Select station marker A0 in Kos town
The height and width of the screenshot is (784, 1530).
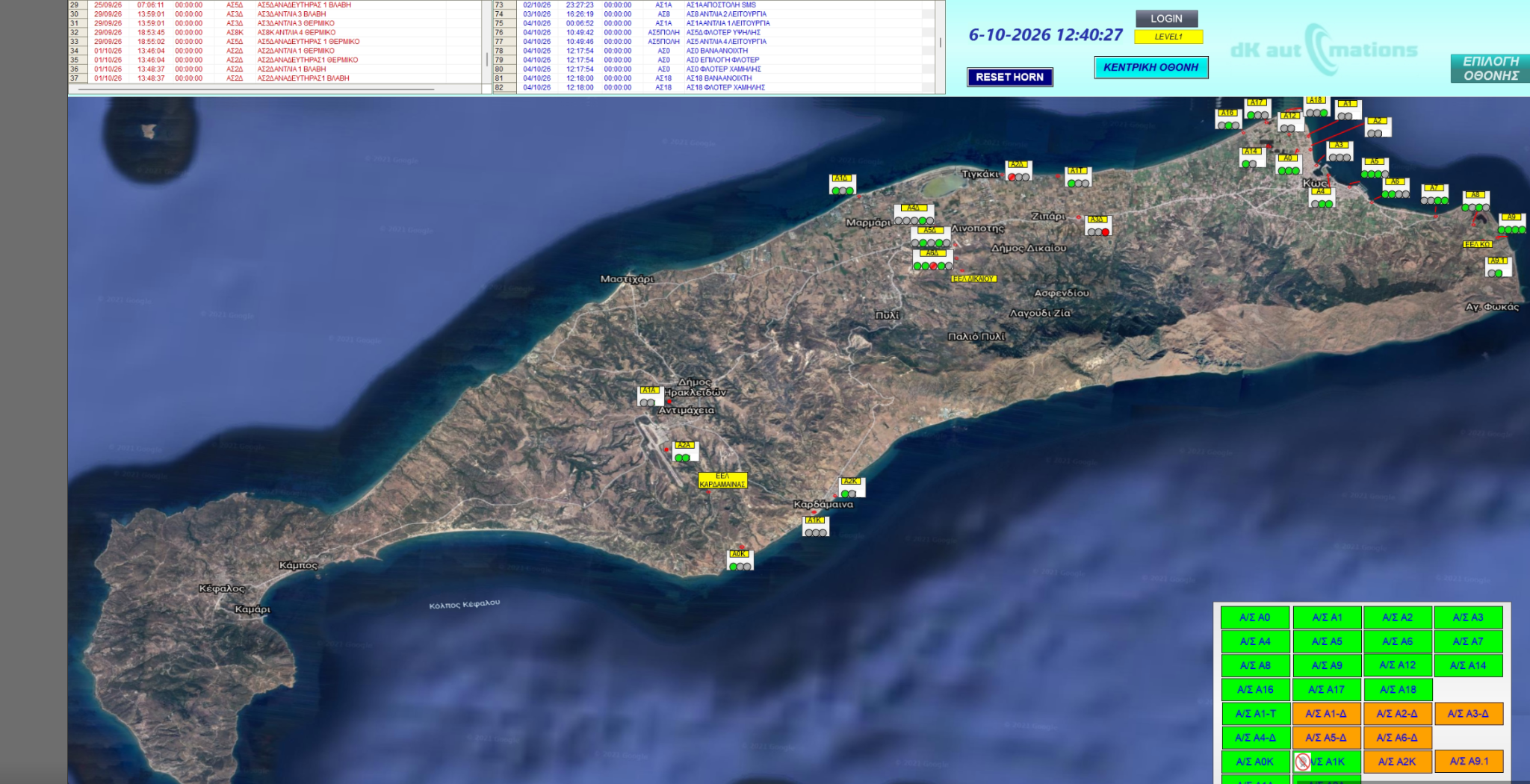coord(1289,165)
